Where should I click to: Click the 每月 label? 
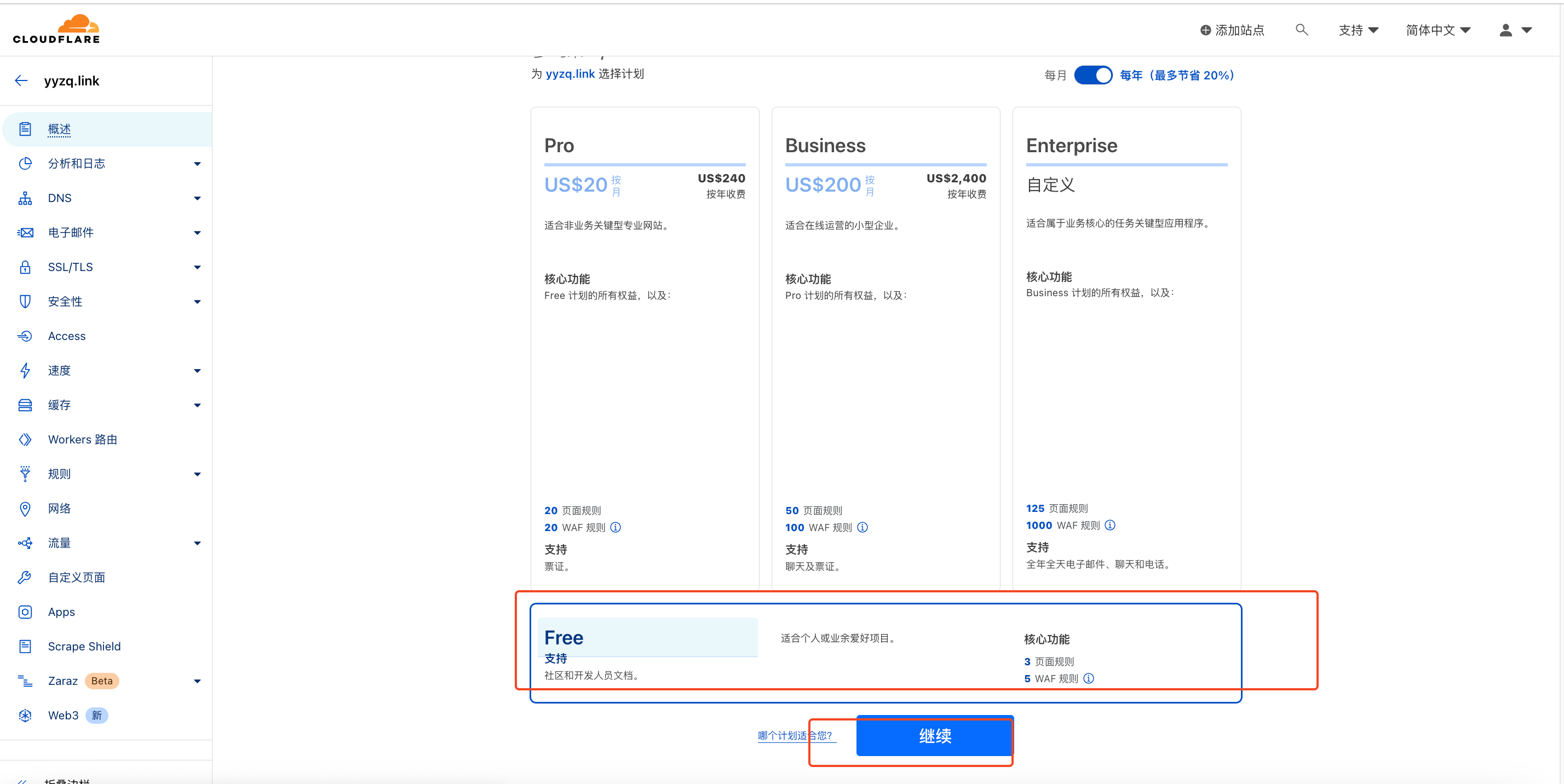pos(1055,75)
